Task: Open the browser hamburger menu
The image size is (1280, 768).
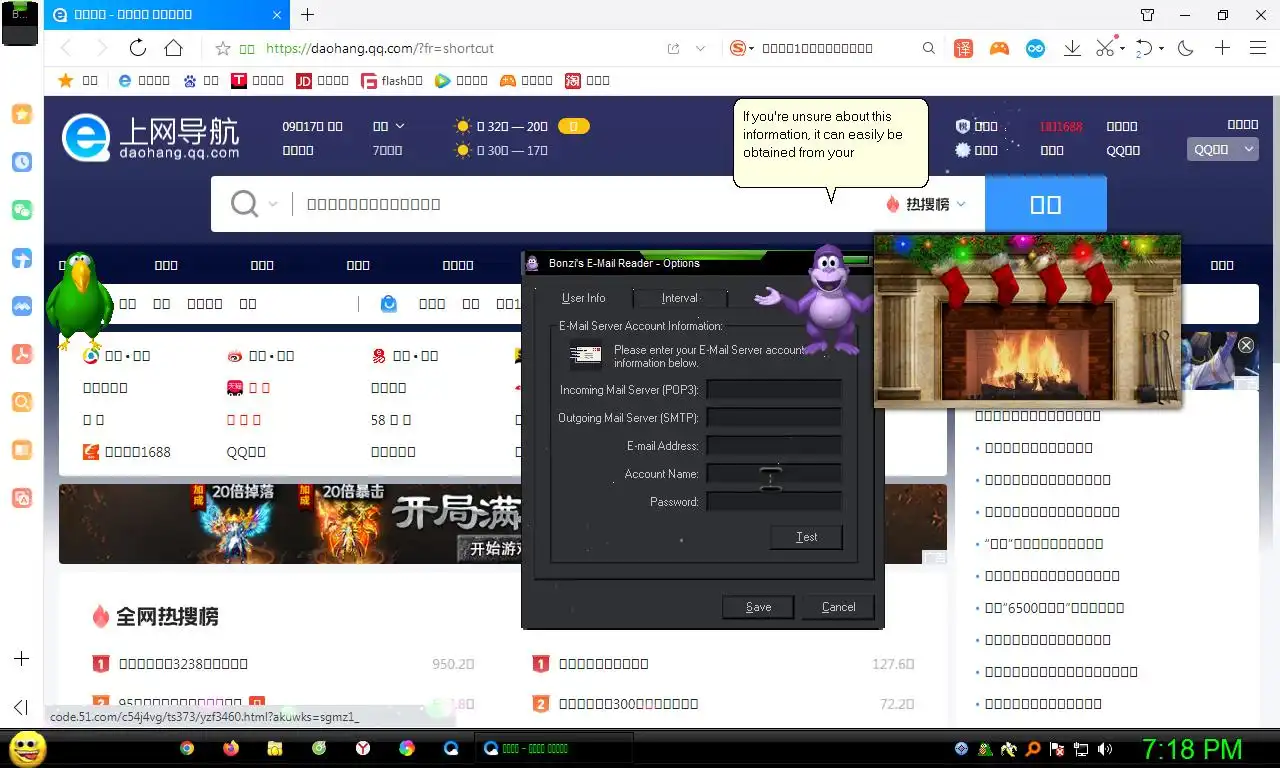Action: pos(1258,48)
